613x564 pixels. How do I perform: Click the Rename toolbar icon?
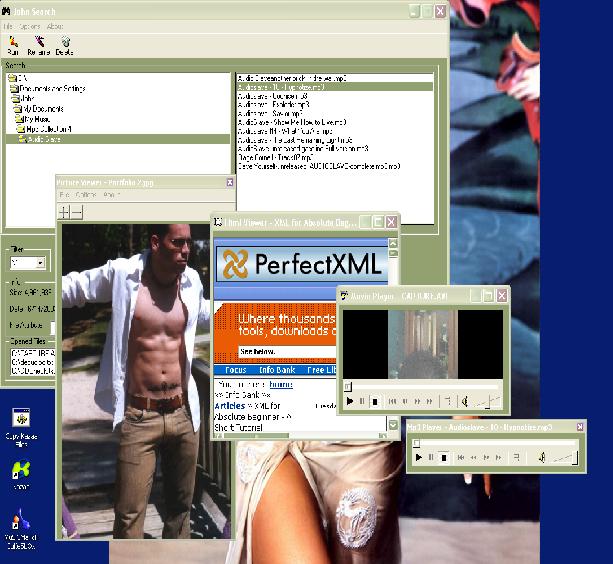39,42
